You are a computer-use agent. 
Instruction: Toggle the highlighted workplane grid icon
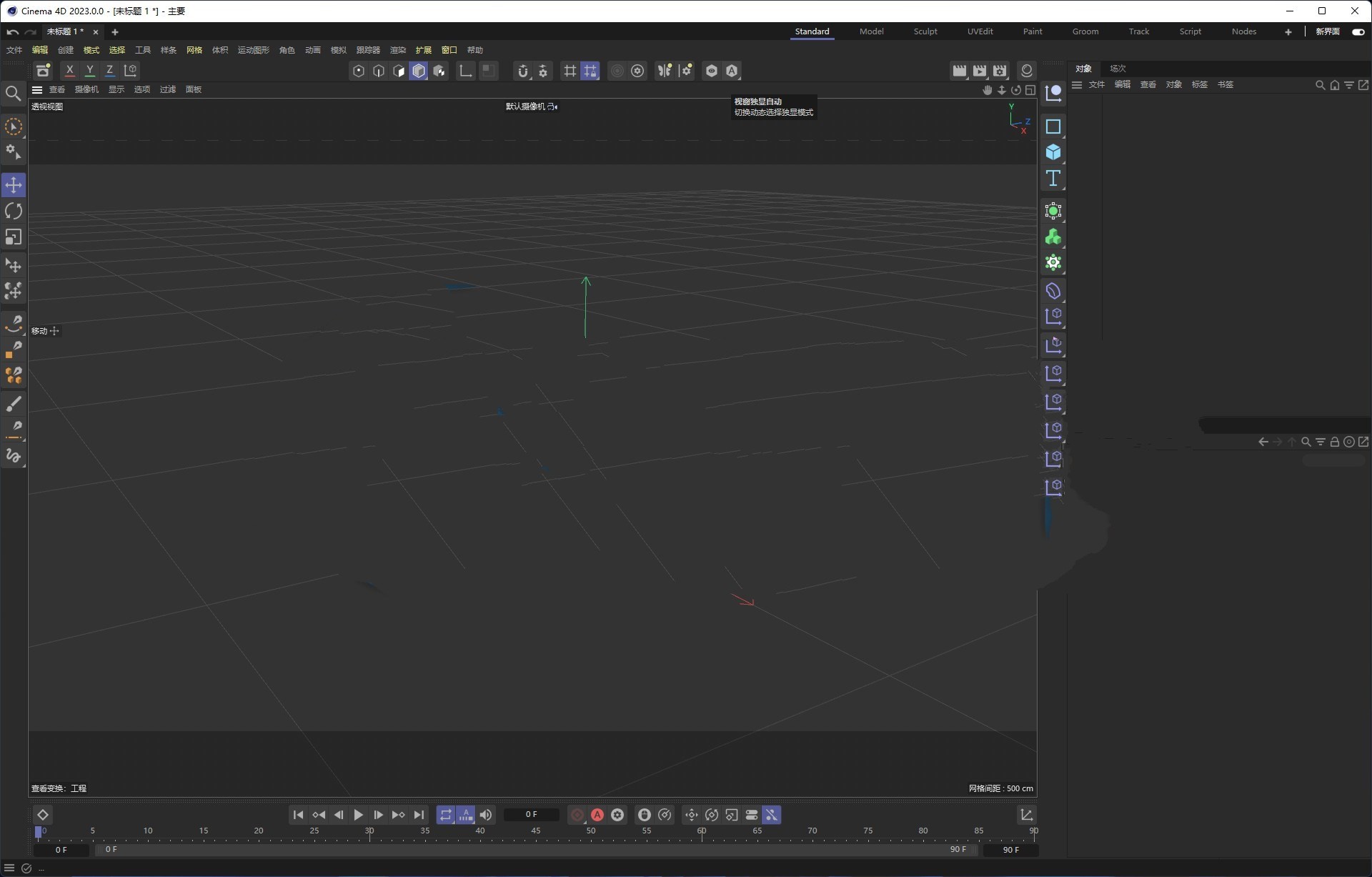[590, 71]
